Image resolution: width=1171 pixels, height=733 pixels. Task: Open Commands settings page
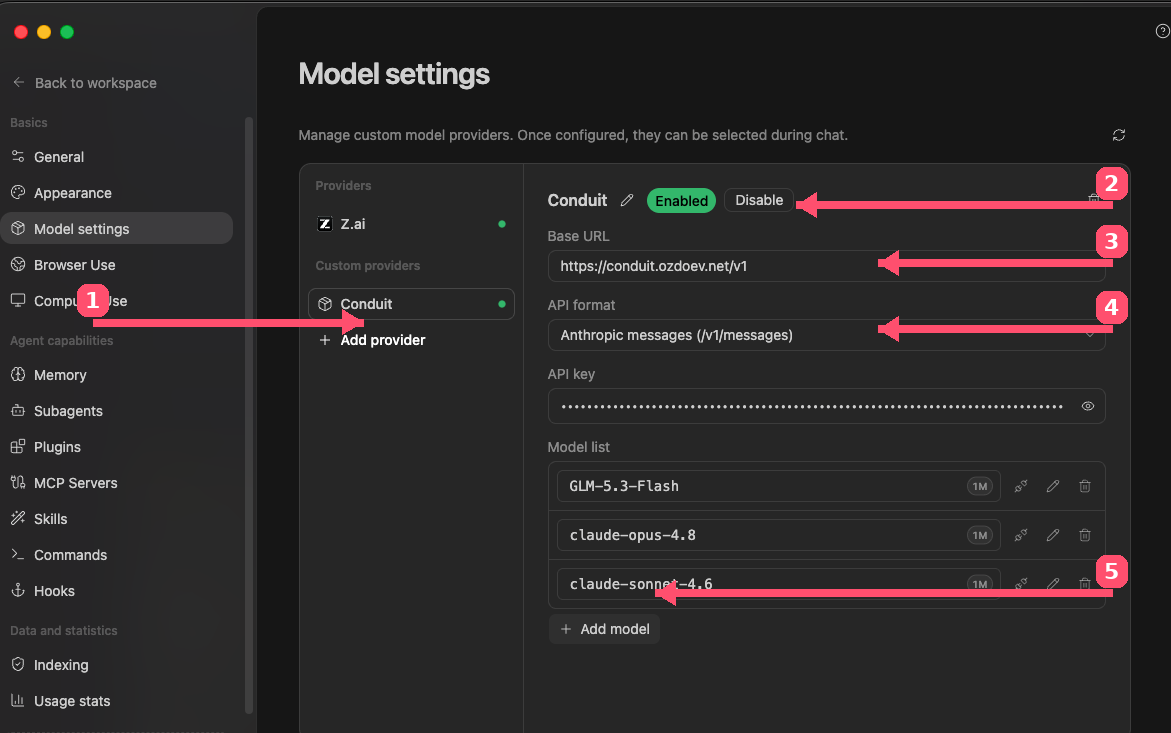pyautogui.click(x=117, y=555)
